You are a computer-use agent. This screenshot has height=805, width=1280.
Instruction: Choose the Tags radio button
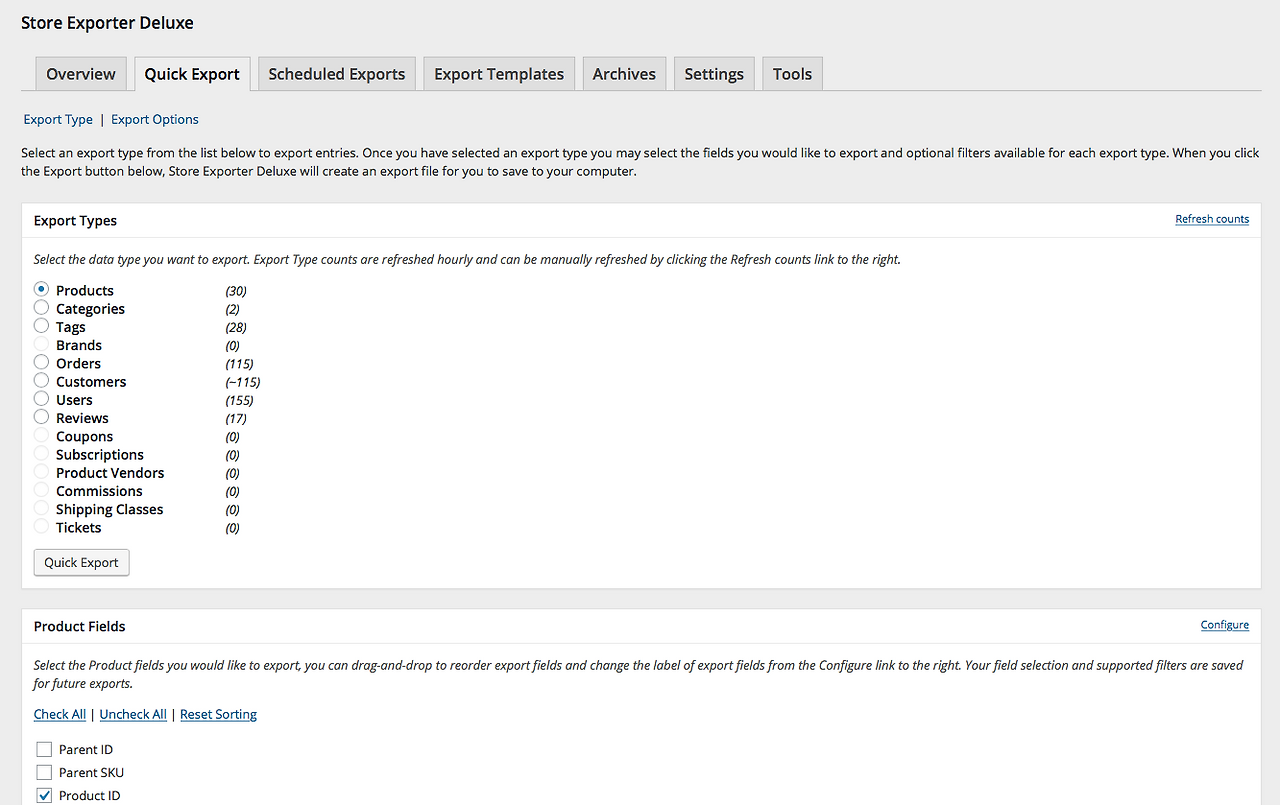[x=41, y=326]
